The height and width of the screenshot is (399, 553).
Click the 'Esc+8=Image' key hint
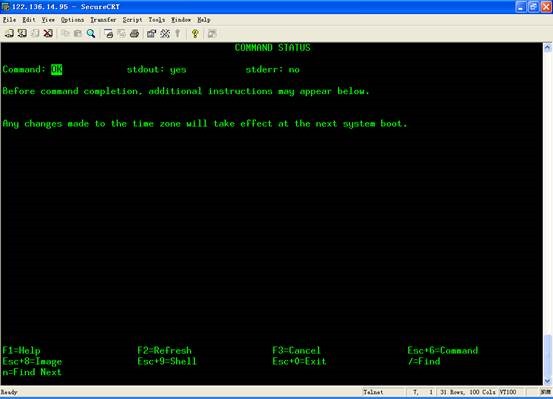pos(32,362)
